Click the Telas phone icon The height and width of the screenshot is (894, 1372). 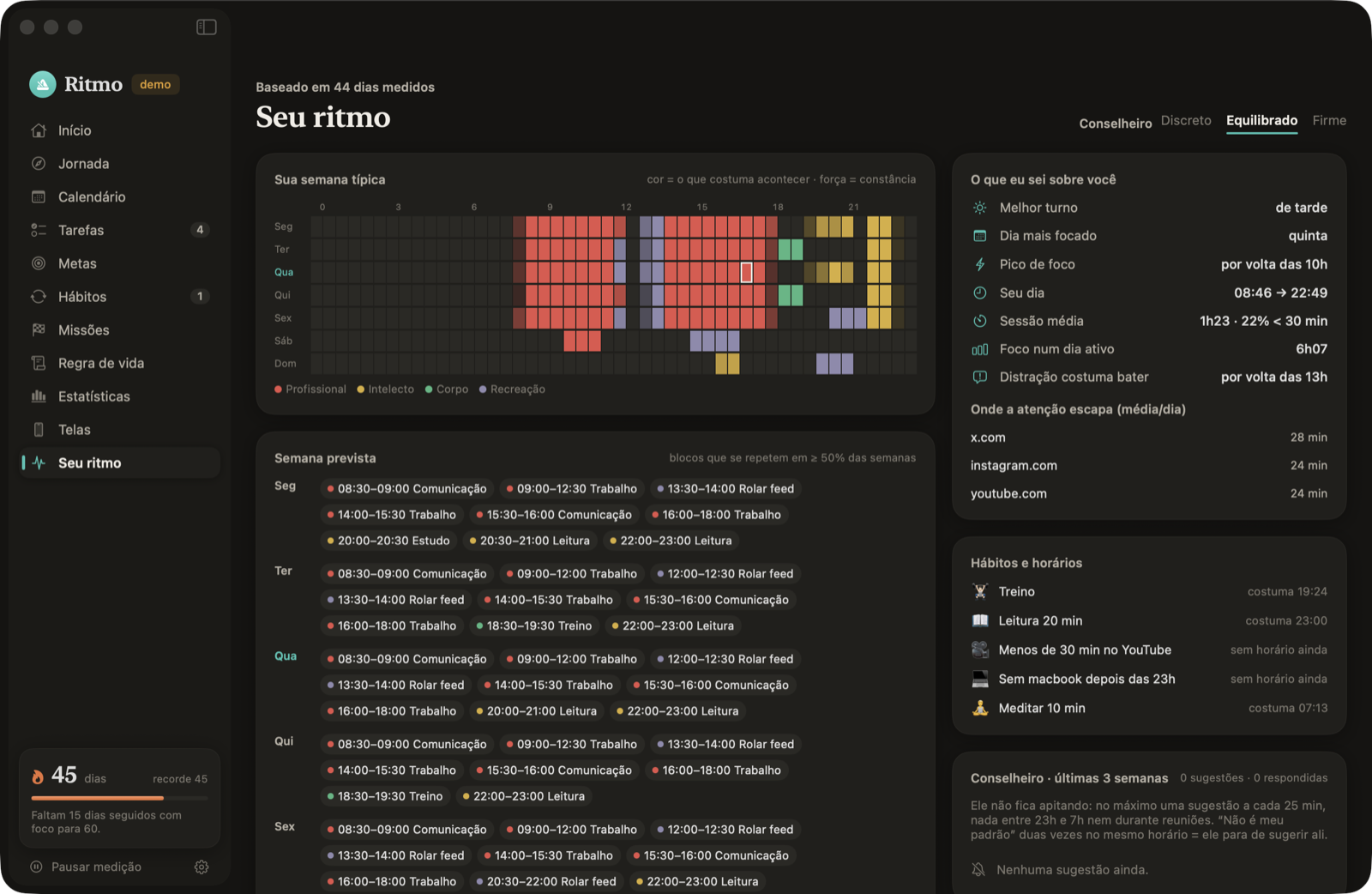39,430
